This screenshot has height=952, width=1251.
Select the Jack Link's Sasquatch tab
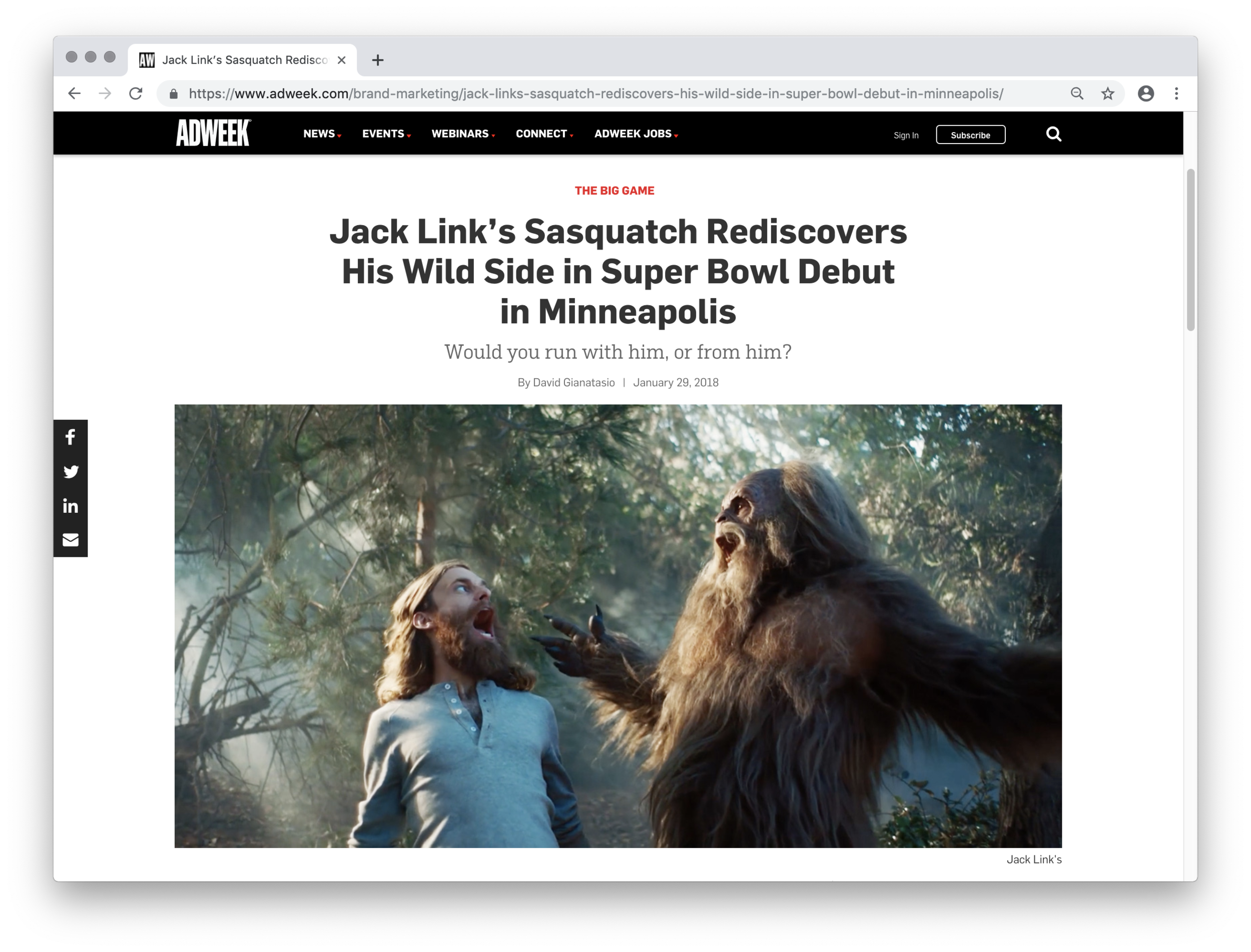coord(242,60)
